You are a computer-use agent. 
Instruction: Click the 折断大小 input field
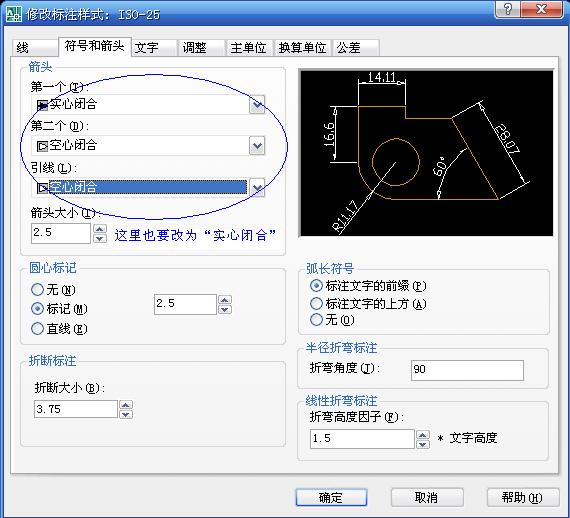pos(76,409)
